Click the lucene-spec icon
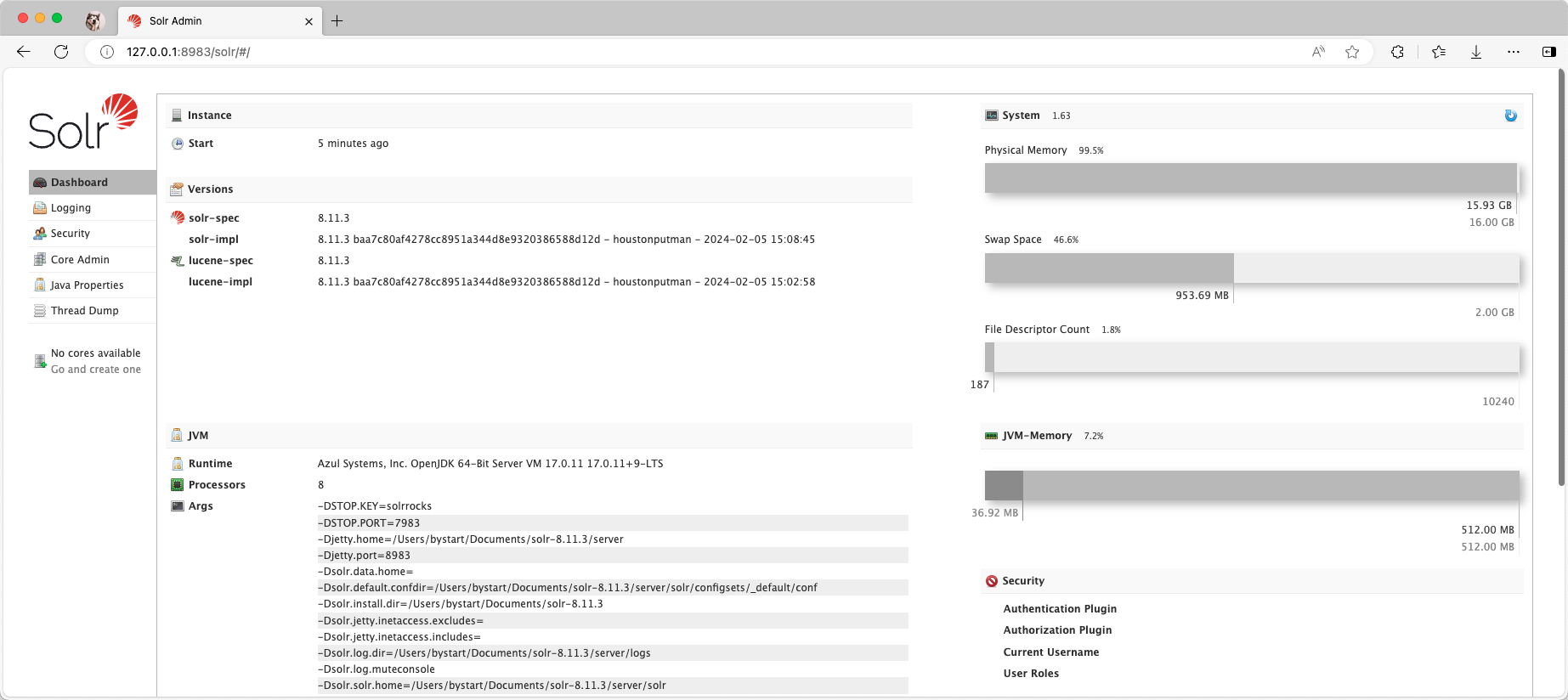1568x700 pixels. [x=178, y=261]
